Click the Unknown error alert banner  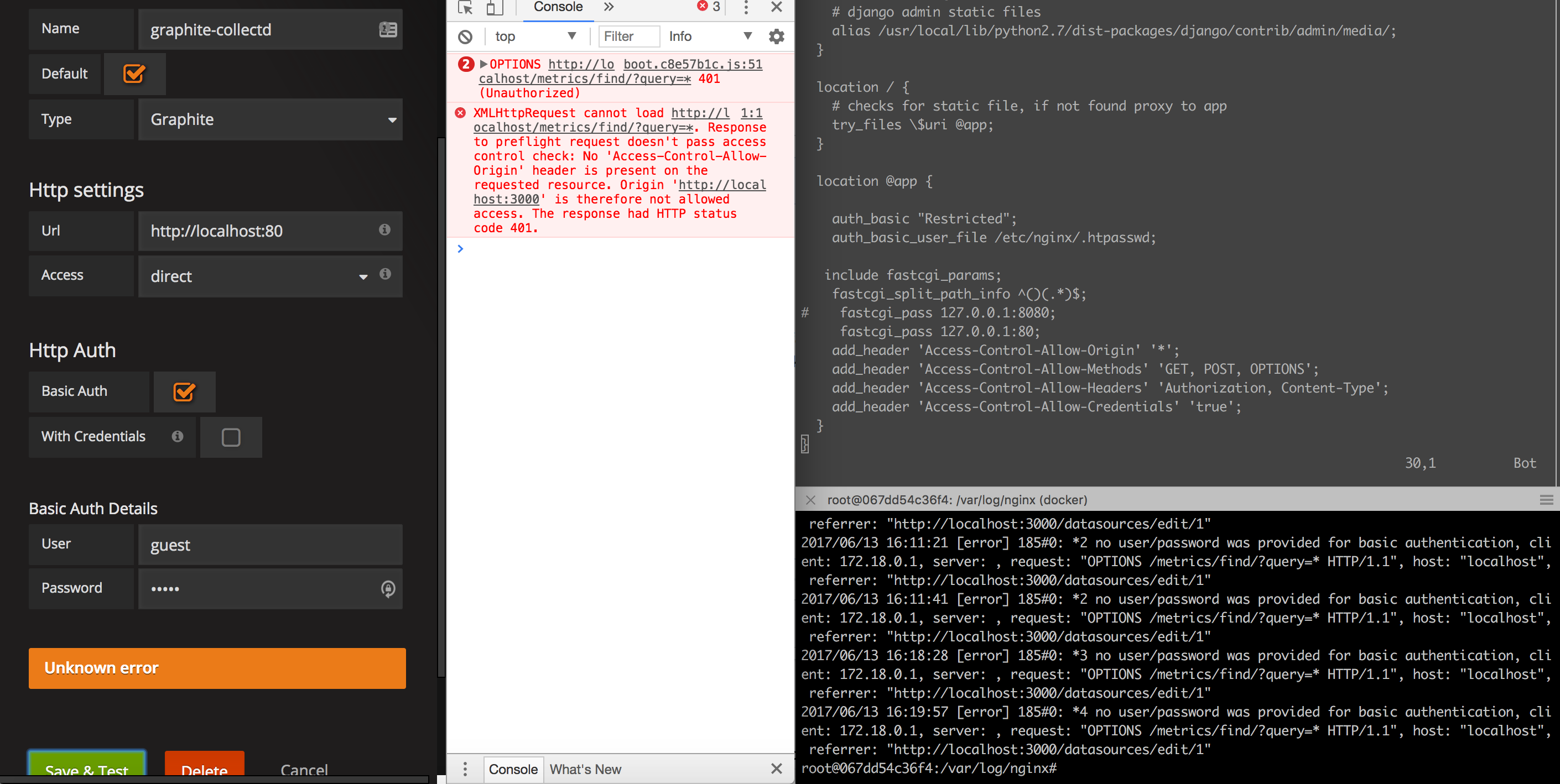coord(217,668)
